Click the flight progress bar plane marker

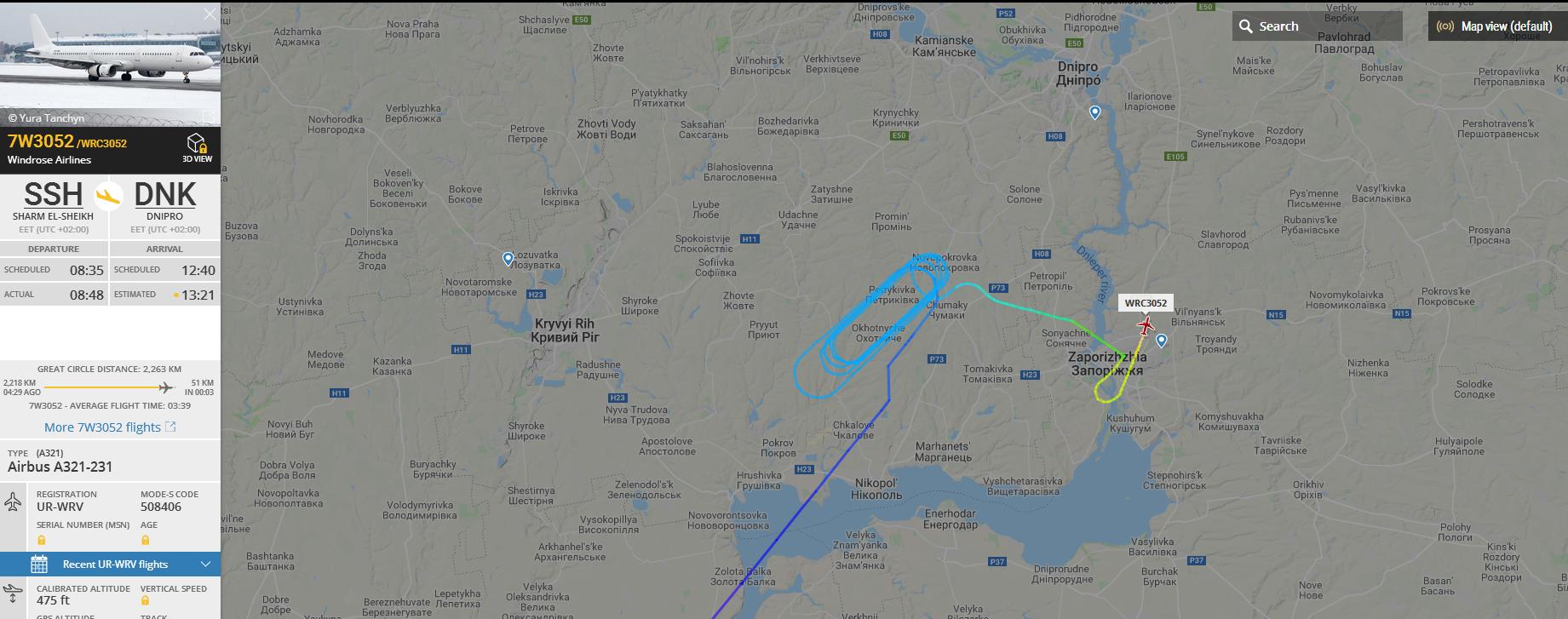(x=165, y=387)
